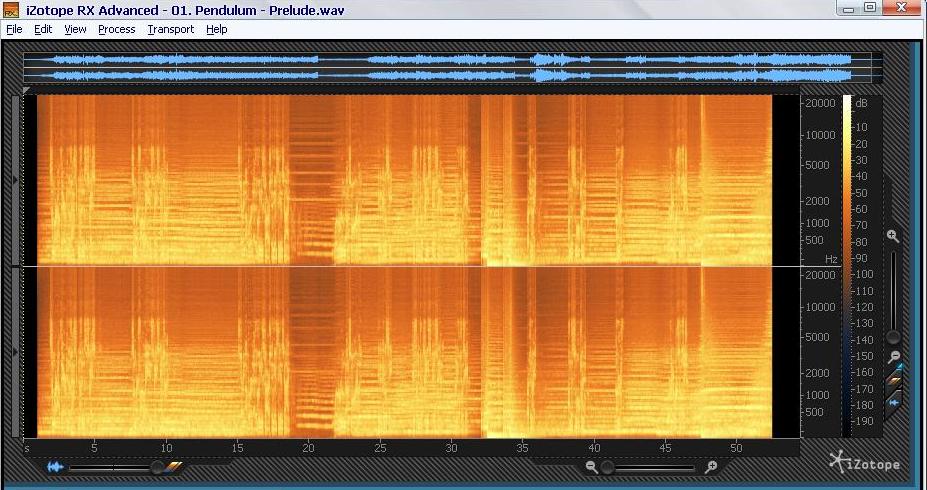Open the View menu
This screenshot has height=490, width=927.
pos(75,29)
